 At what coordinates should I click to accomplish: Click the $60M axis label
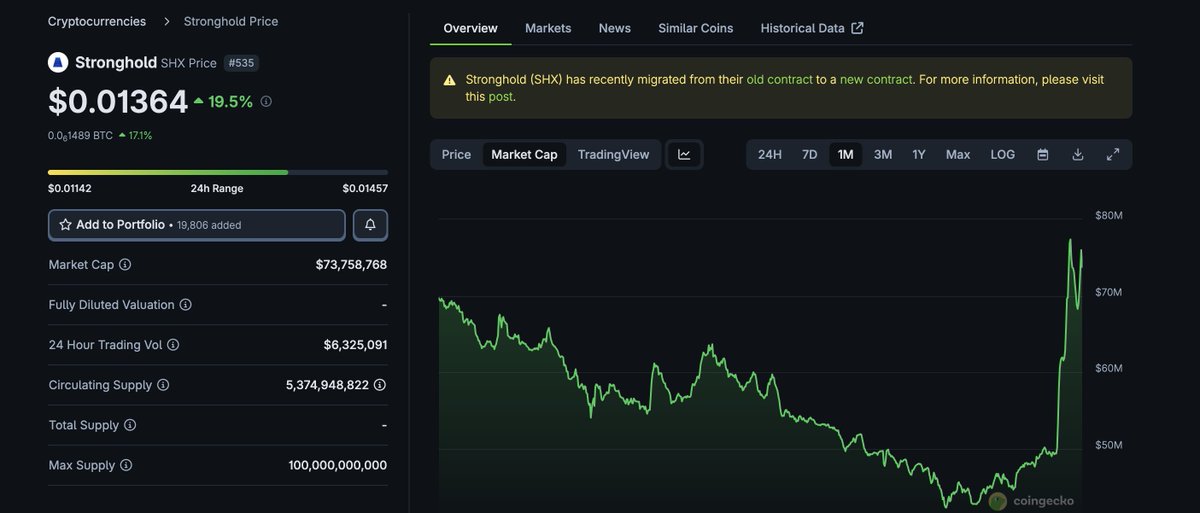(1109, 368)
